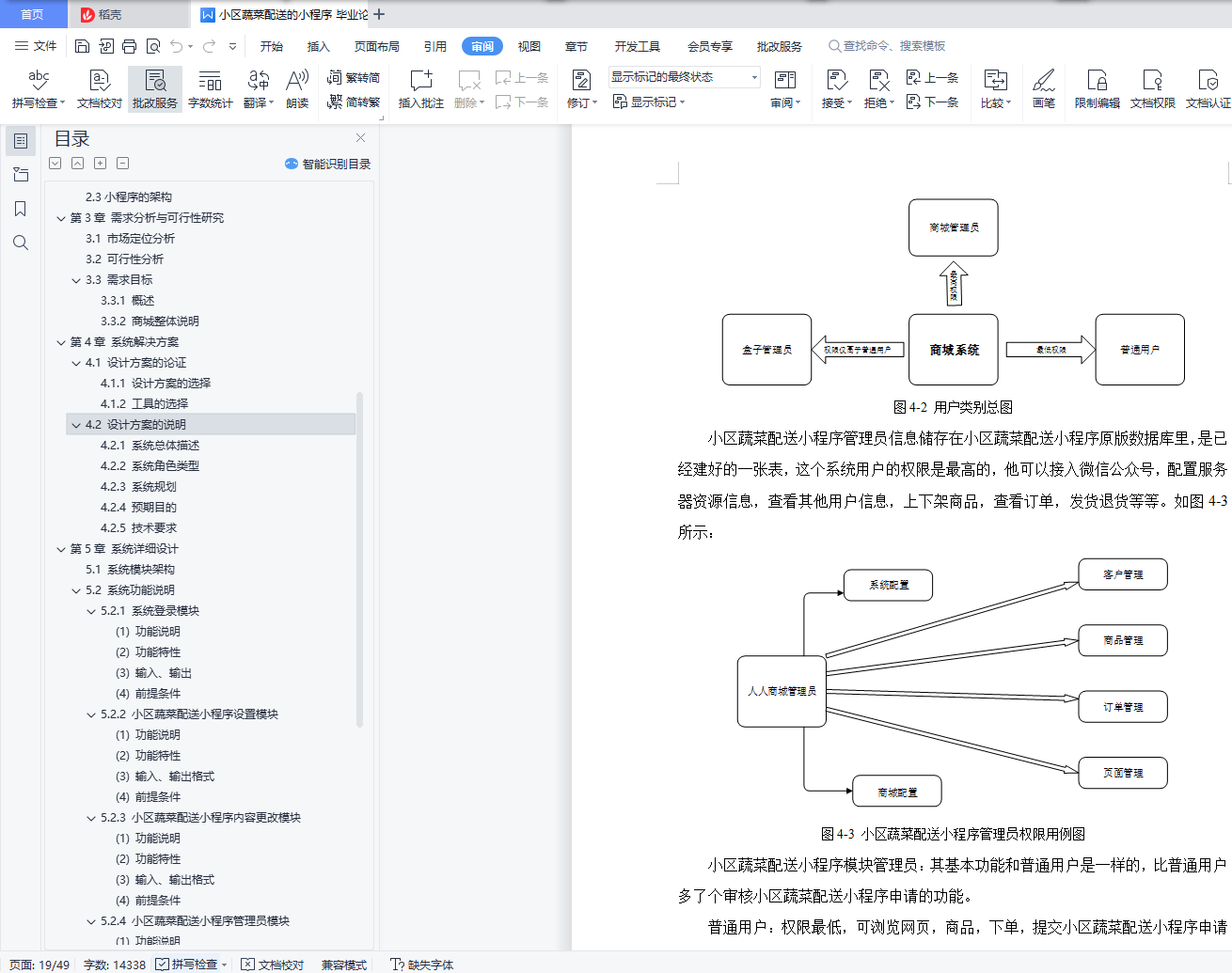This screenshot has height=973, width=1232.
Task: Switch to the 开始 ribbon tab
Action: (x=272, y=46)
